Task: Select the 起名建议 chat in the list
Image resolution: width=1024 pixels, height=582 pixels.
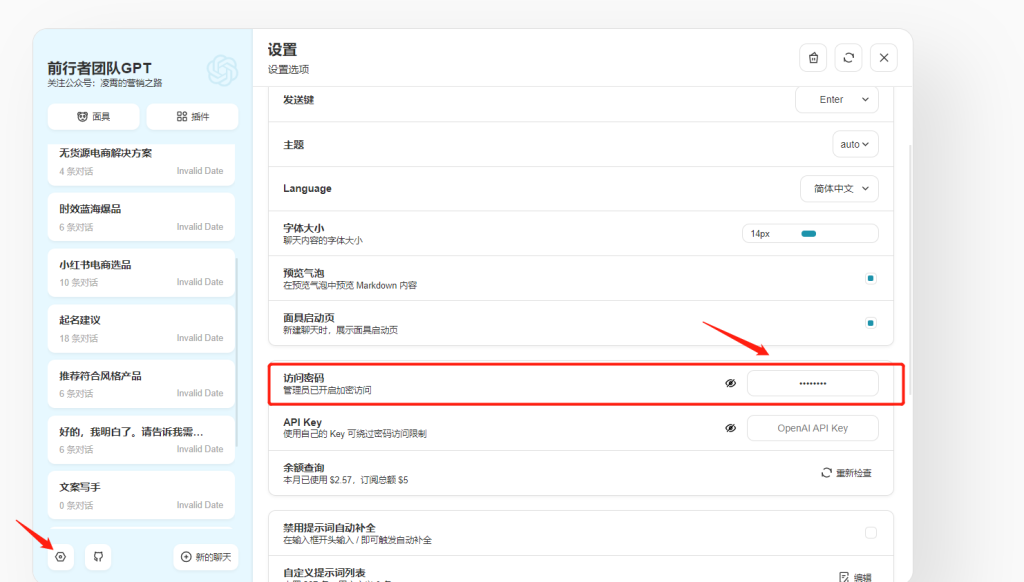Action: pos(141,328)
